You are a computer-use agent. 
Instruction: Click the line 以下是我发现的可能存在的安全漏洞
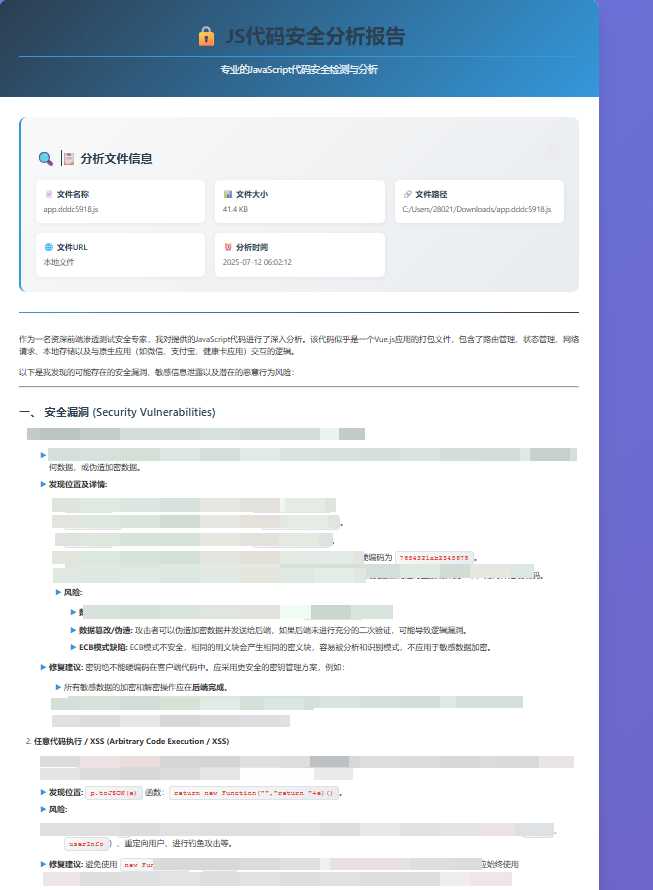157,372
